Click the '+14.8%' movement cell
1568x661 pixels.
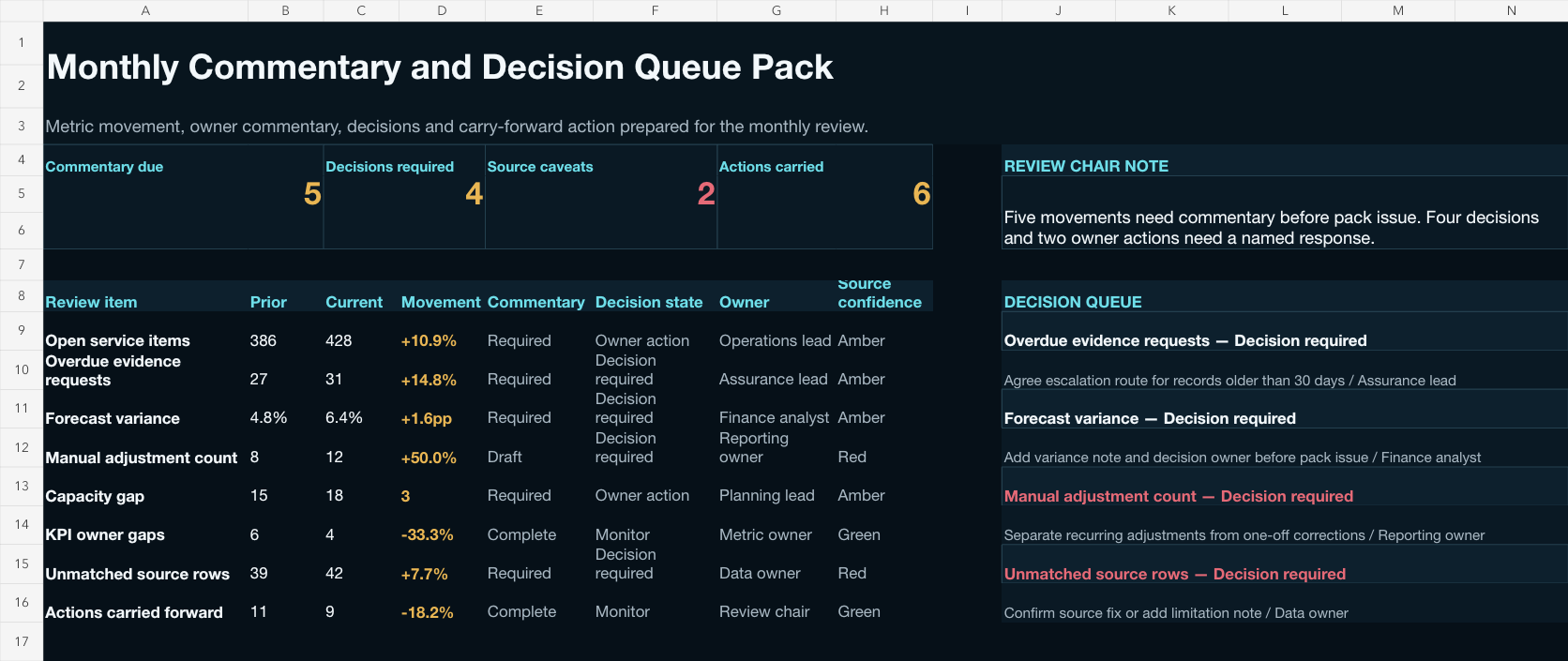(x=429, y=380)
